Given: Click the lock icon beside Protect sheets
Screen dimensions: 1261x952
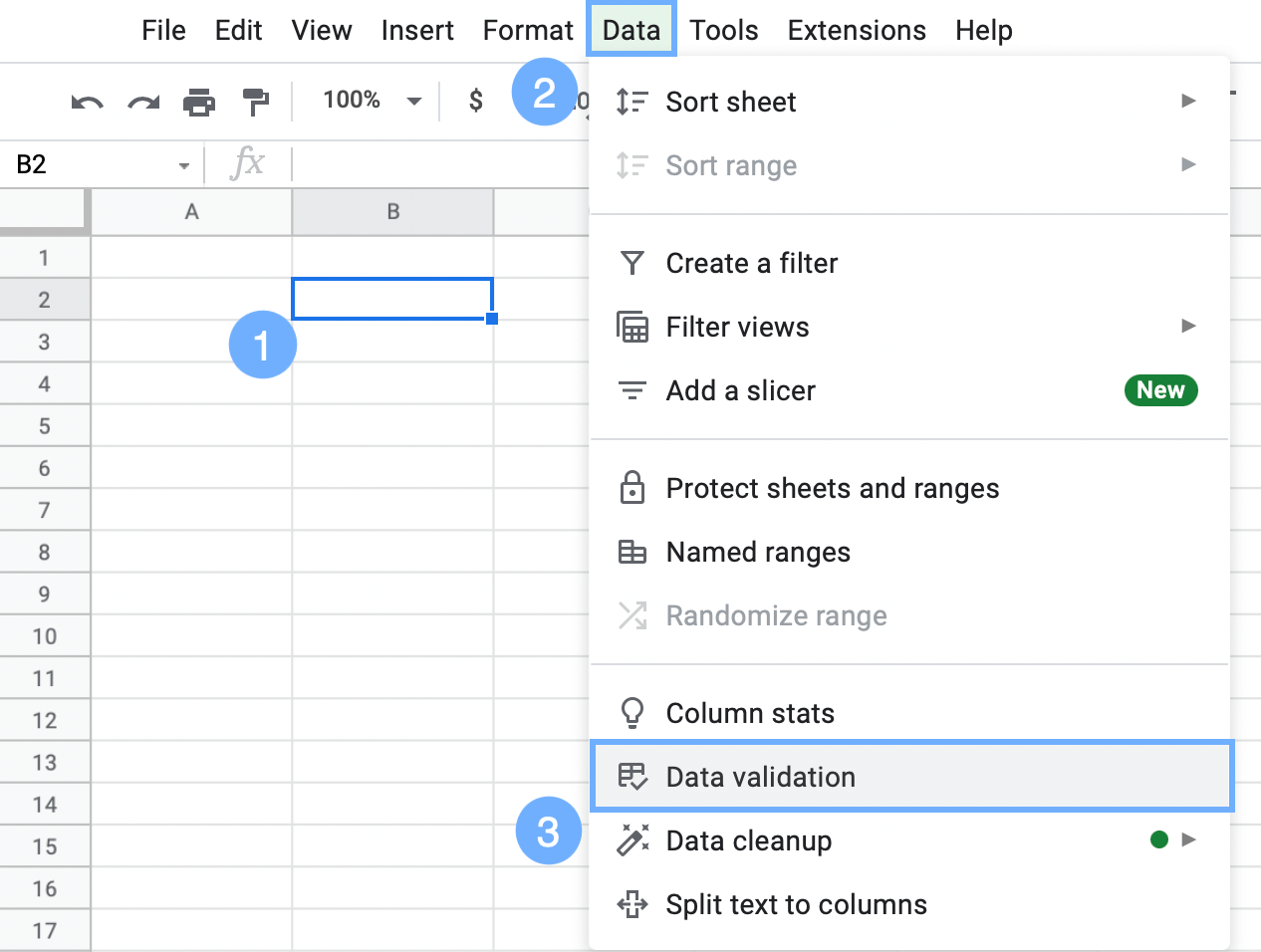Looking at the screenshot, I should pyautogui.click(x=632, y=488).
